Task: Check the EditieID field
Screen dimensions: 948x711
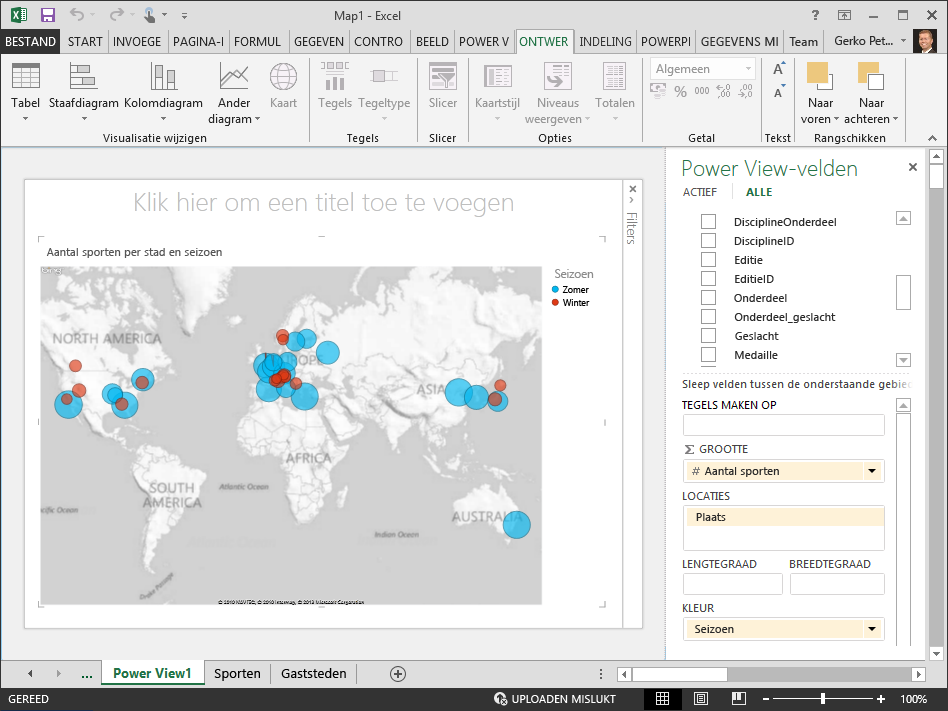Action: tap(708, 278)
